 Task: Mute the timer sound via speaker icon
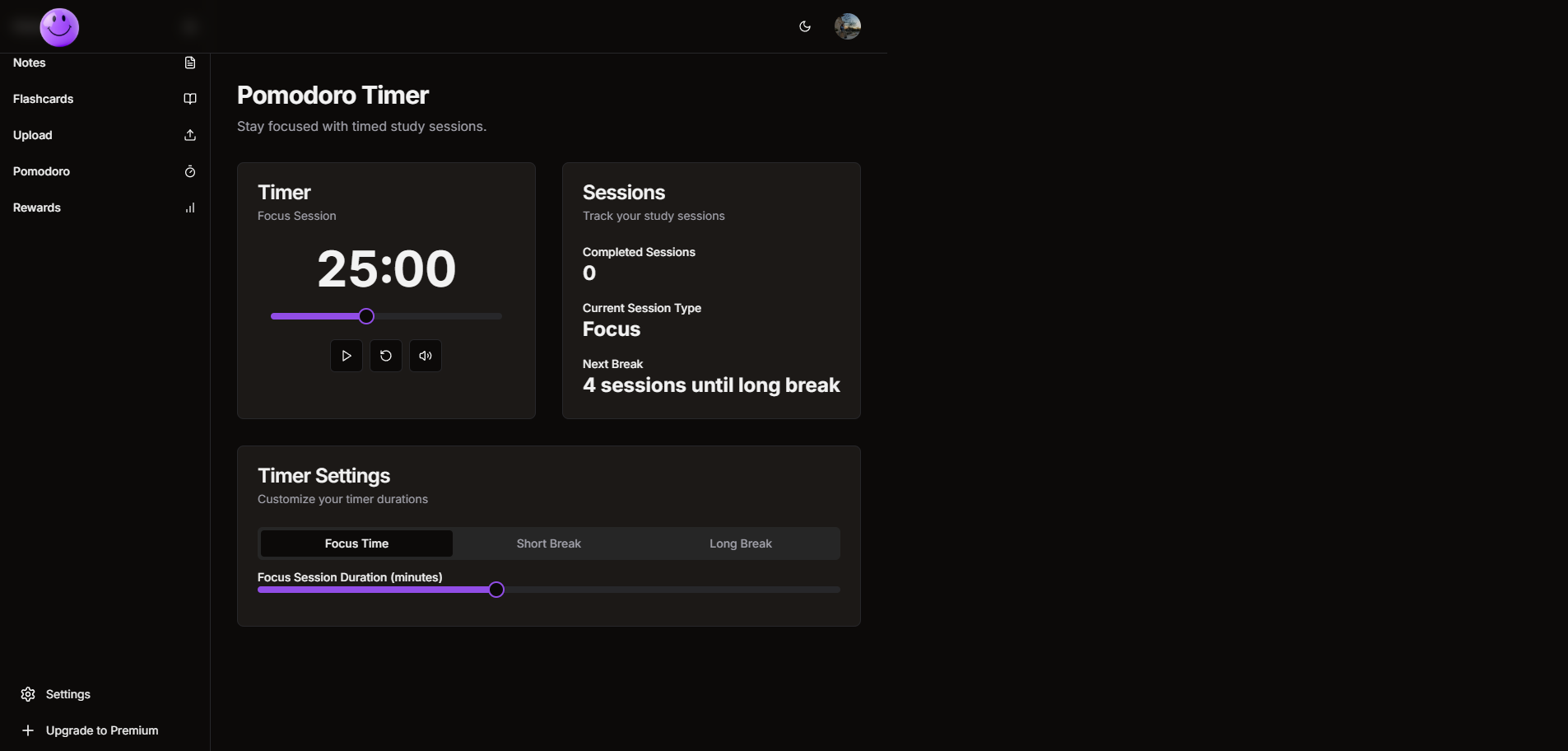pyautogui.click(x=426, y=356)
